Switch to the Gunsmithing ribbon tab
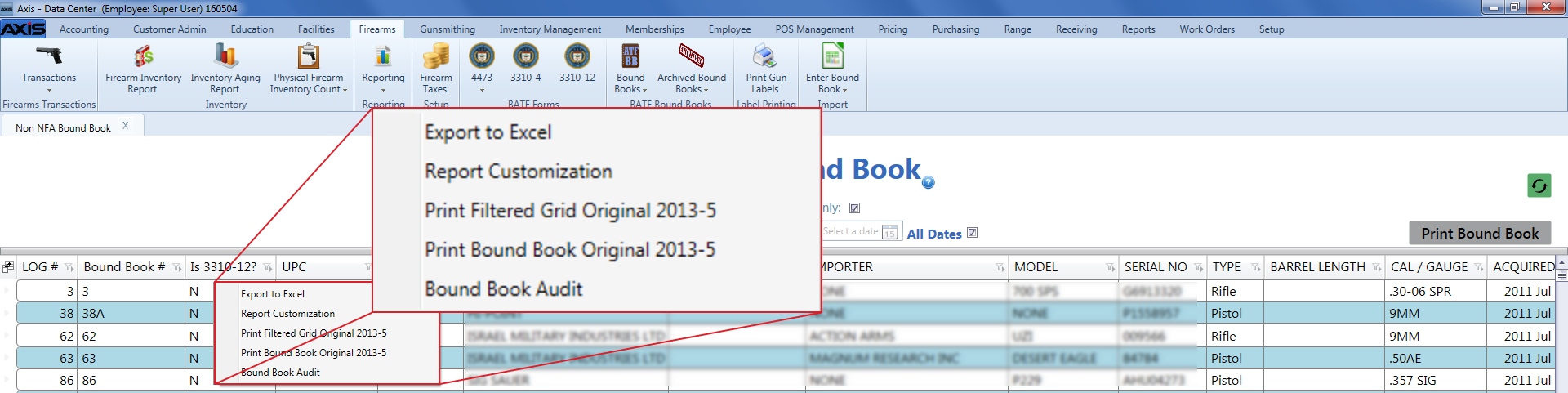Viewport: 1568px width, 393px height. [448, 29]
